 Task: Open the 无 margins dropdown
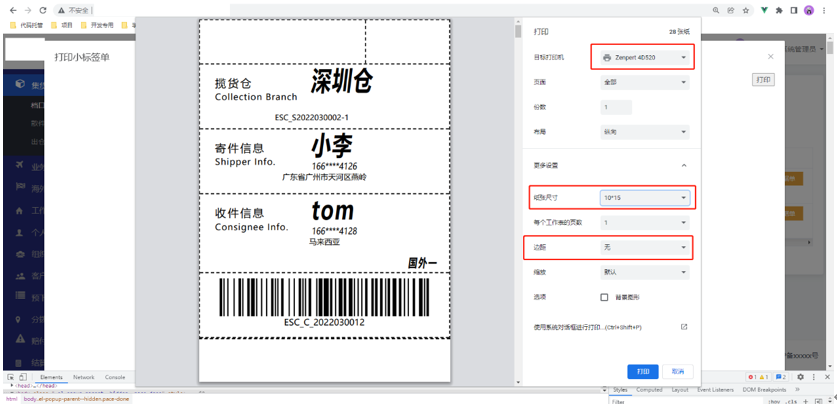tap(644, 247)
